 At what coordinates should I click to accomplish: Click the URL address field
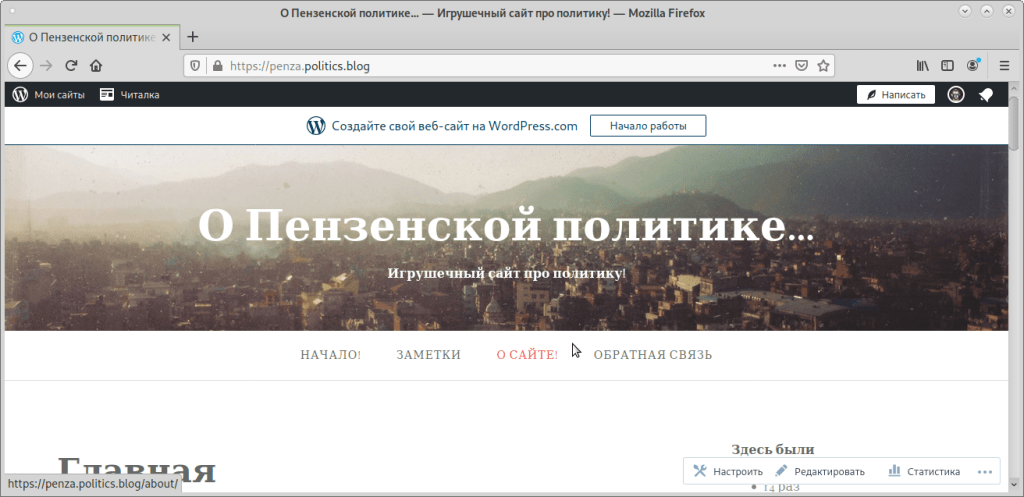pyautogui.click(x=490, y=66)
